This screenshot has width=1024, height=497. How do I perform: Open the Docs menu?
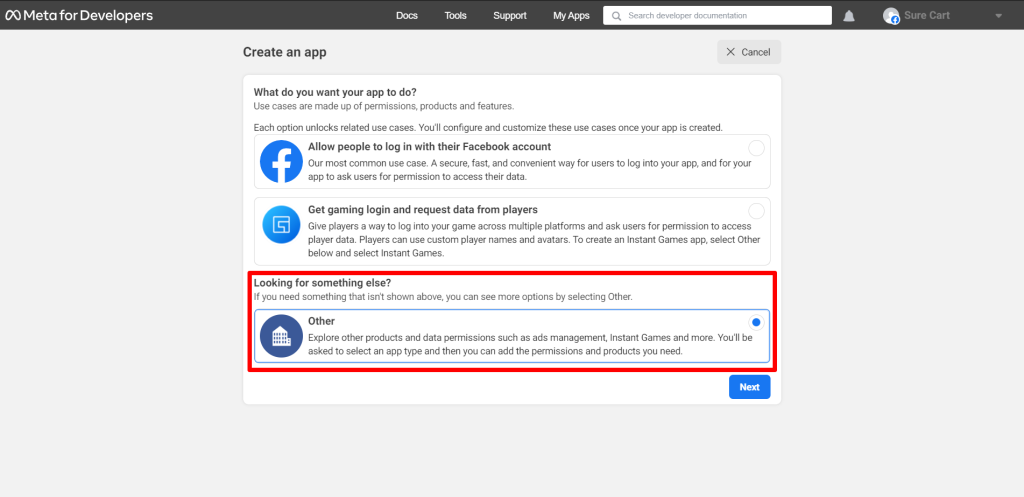(x=407, y=16)
